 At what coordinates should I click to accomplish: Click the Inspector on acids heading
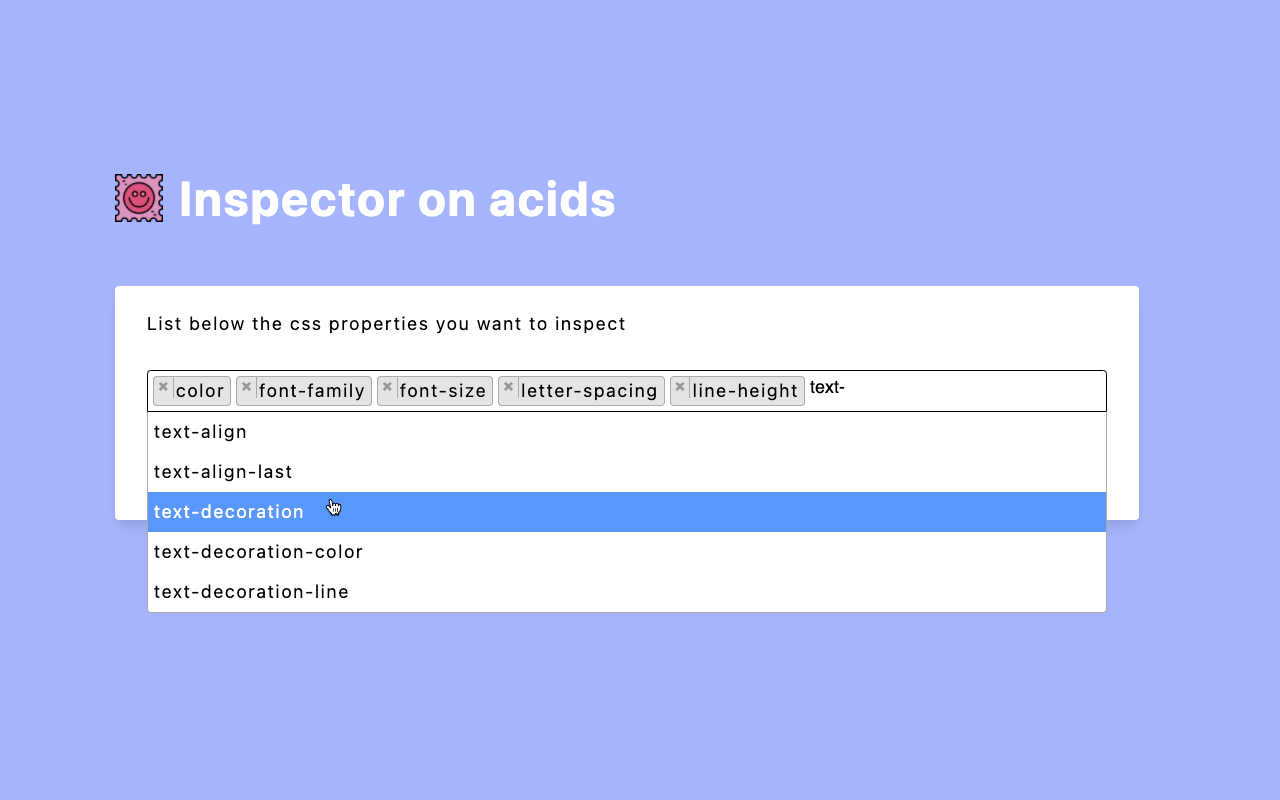pos(397,199)
